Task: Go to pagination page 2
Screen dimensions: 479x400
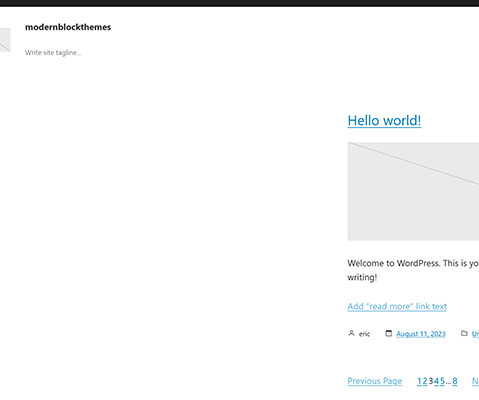Action: click(x=425, y=381)
